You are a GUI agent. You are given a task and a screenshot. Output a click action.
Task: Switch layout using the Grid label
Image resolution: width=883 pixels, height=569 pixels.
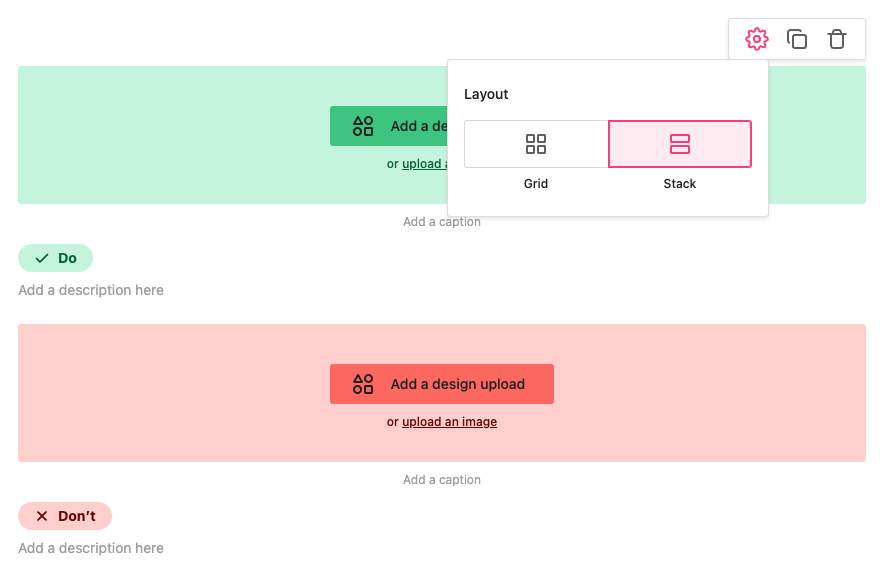(x=536, y=184)
